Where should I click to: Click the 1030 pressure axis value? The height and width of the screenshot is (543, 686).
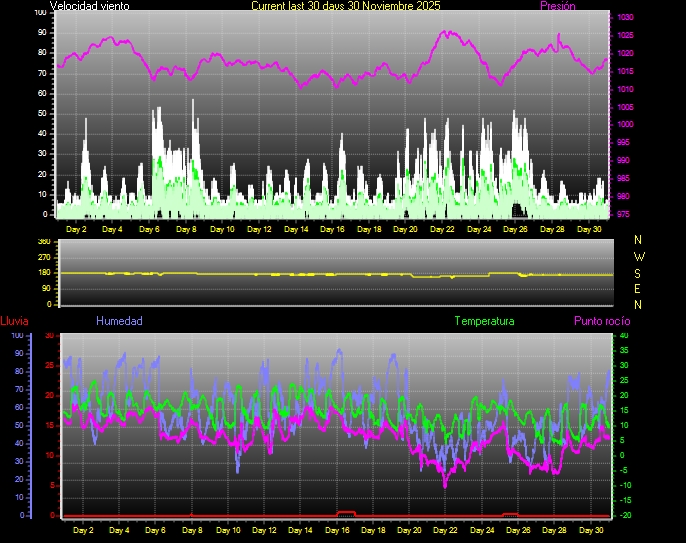(625, 18)
